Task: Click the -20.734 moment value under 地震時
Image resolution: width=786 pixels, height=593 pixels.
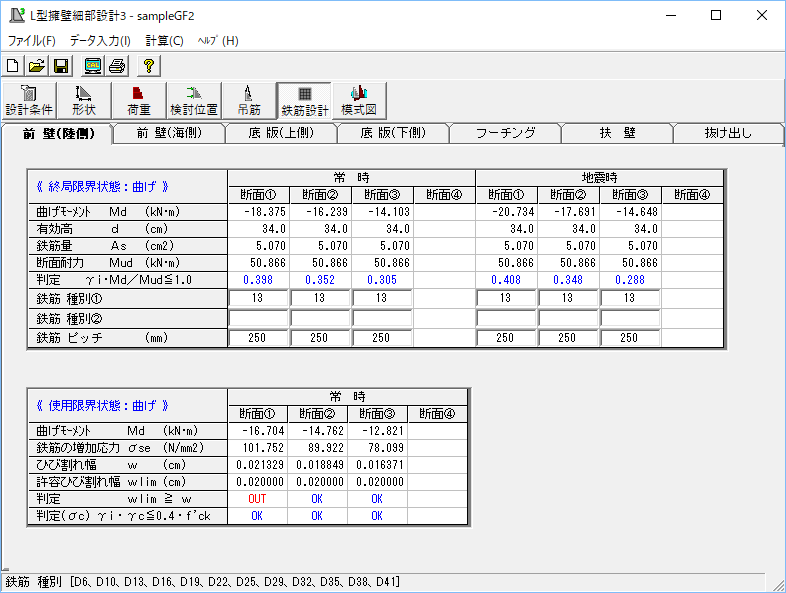Action: pyautogui.click(x=513, y=212)
